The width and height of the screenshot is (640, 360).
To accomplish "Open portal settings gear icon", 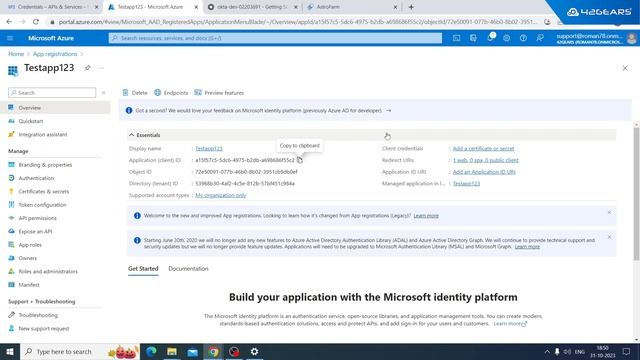I will tap(507, 38).
